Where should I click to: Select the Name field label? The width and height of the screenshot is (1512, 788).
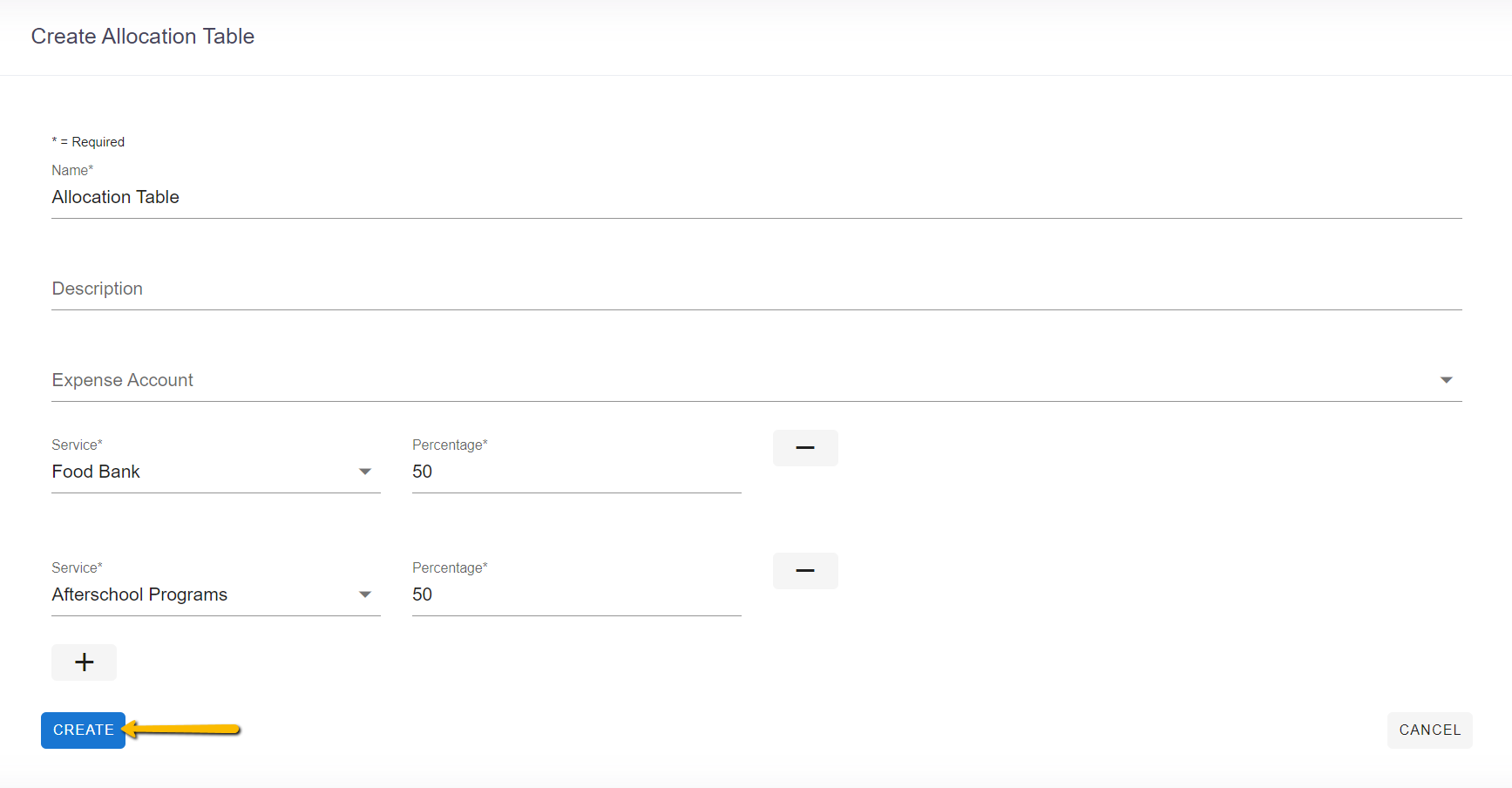click(x=71, y=170)
